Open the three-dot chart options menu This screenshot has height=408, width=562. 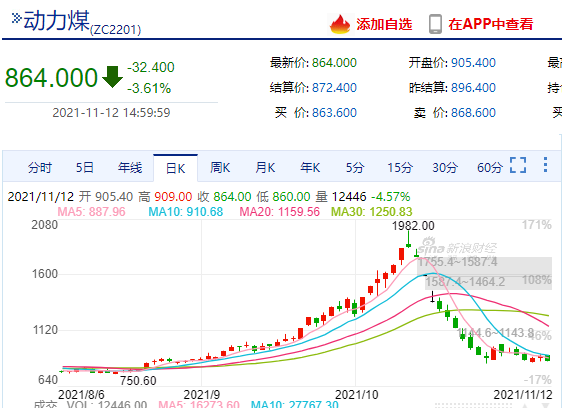tap(545, 165)
